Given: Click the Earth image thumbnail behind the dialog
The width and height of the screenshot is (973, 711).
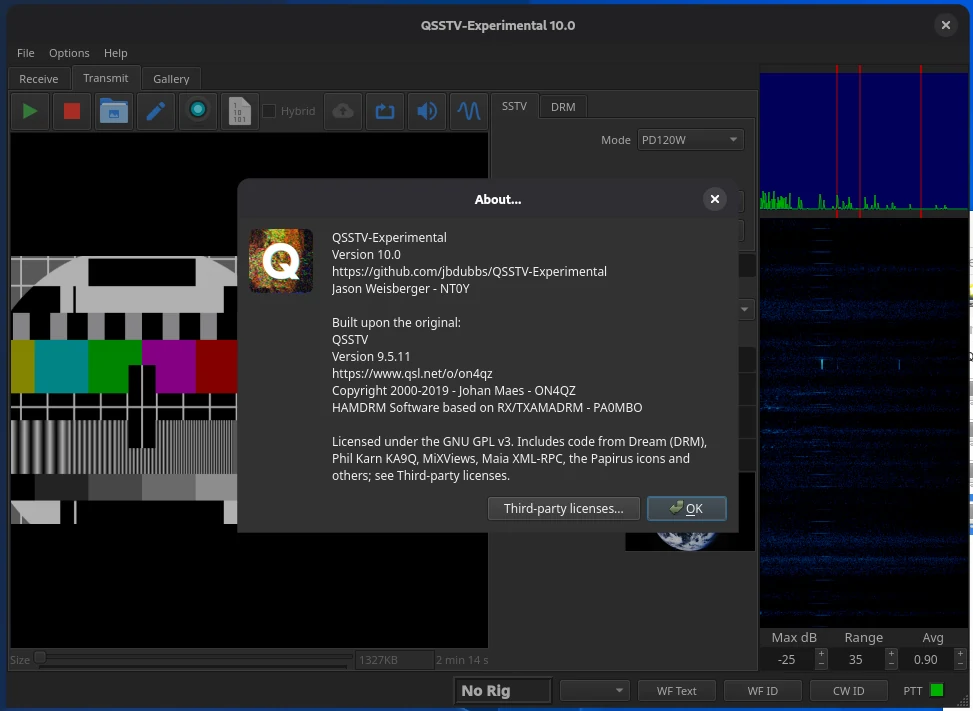Looking at the screenshot, I should [689, 541].
